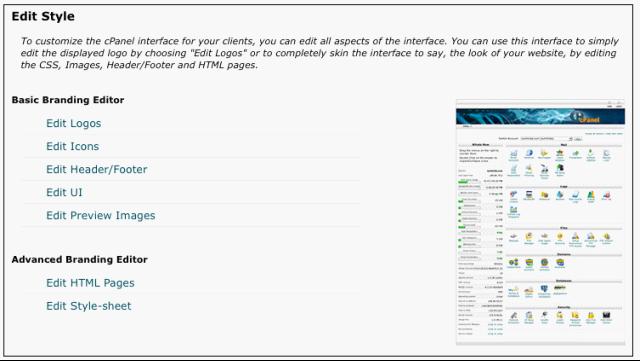Click the Files section's first icon in preview
Screen dimensions: 640x361
pos(513,237)
